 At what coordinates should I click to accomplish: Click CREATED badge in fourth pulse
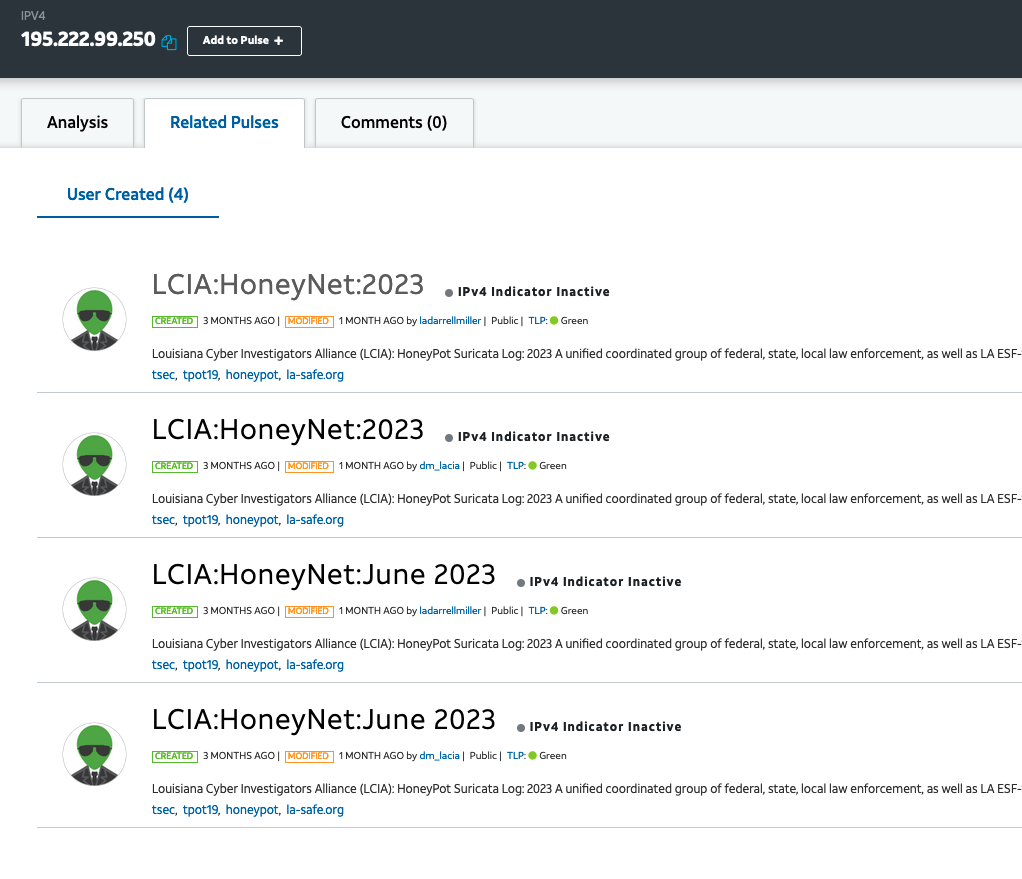click(175, 757)
